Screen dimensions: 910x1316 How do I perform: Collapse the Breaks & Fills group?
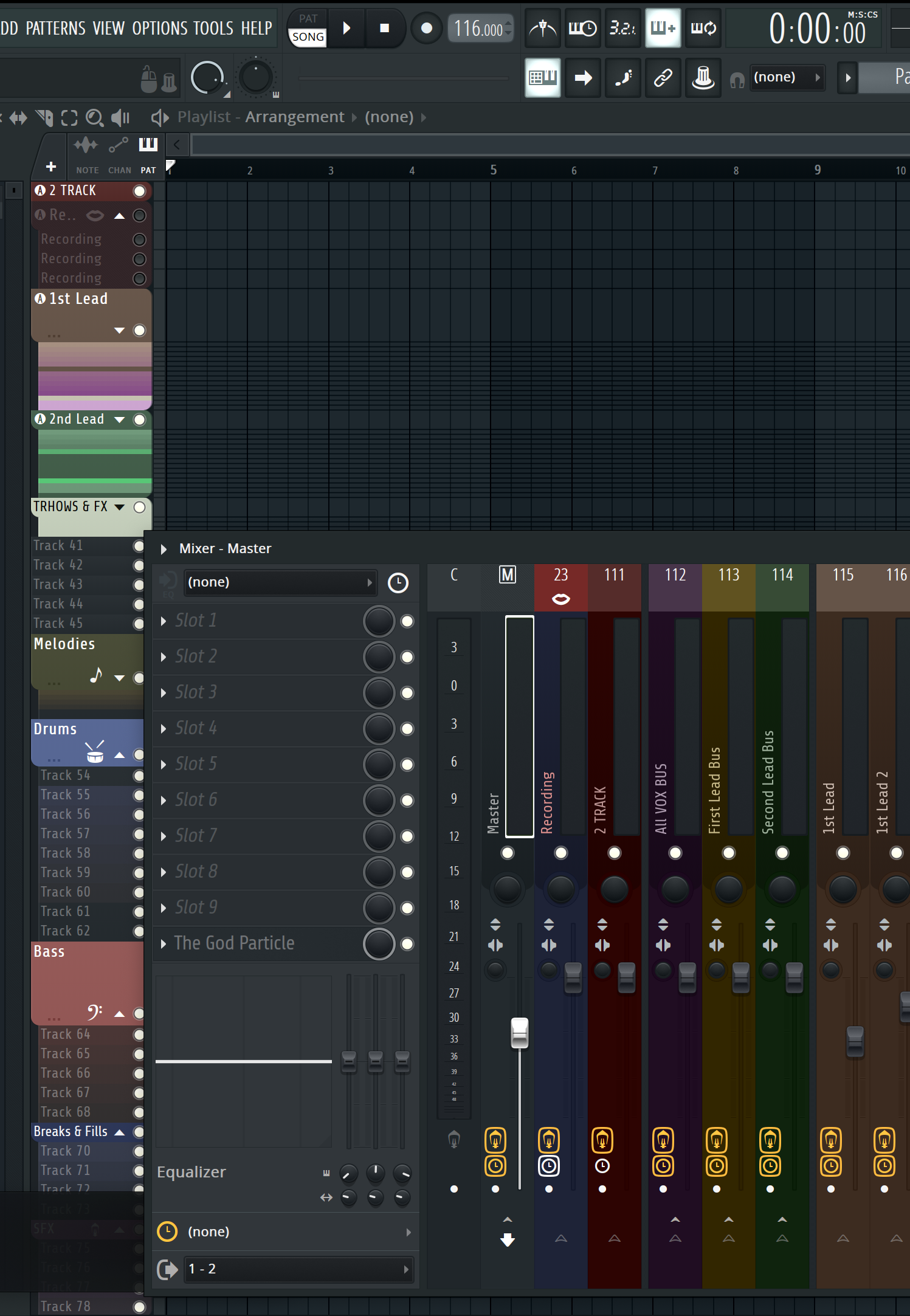click(x=120, y=1132)
